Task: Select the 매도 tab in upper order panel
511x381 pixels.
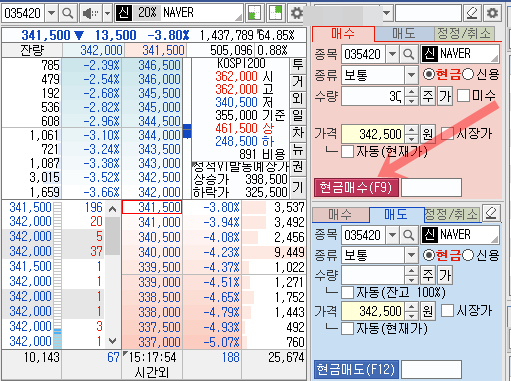Action: 404,34
